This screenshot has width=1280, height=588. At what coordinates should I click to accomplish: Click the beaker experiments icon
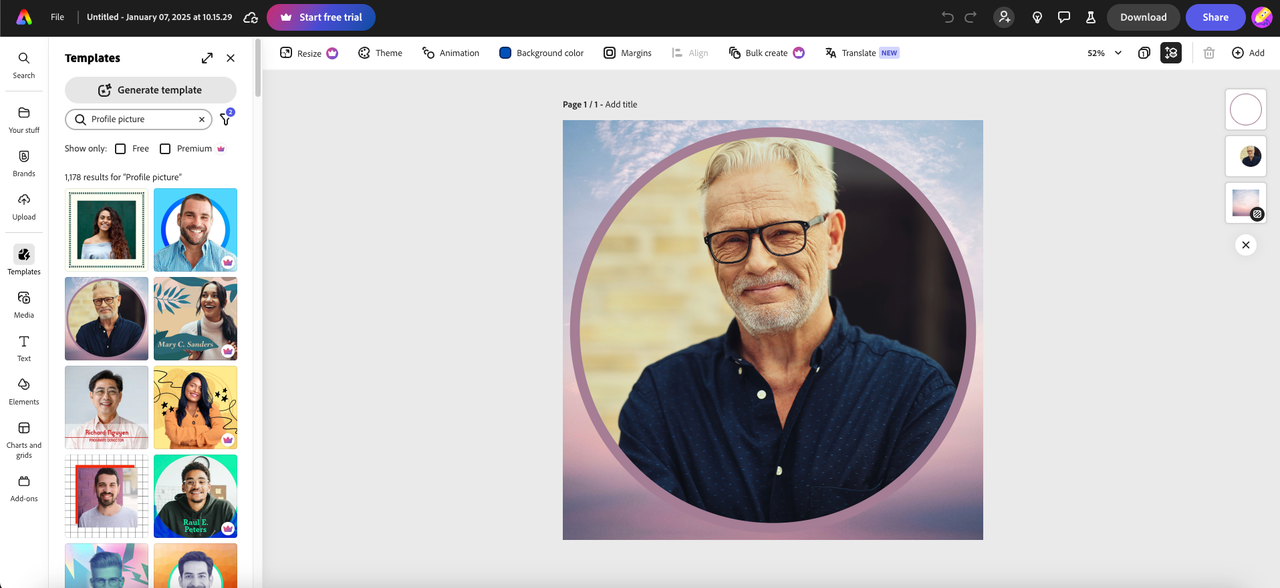1090,17
